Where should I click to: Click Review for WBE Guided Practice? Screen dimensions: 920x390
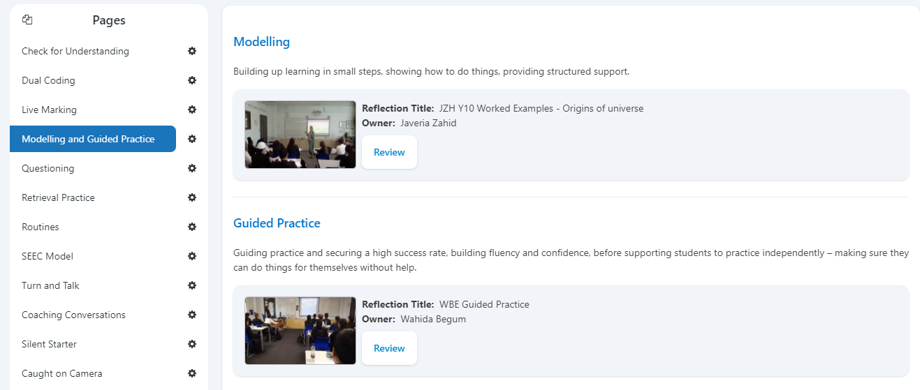[389, 348]
